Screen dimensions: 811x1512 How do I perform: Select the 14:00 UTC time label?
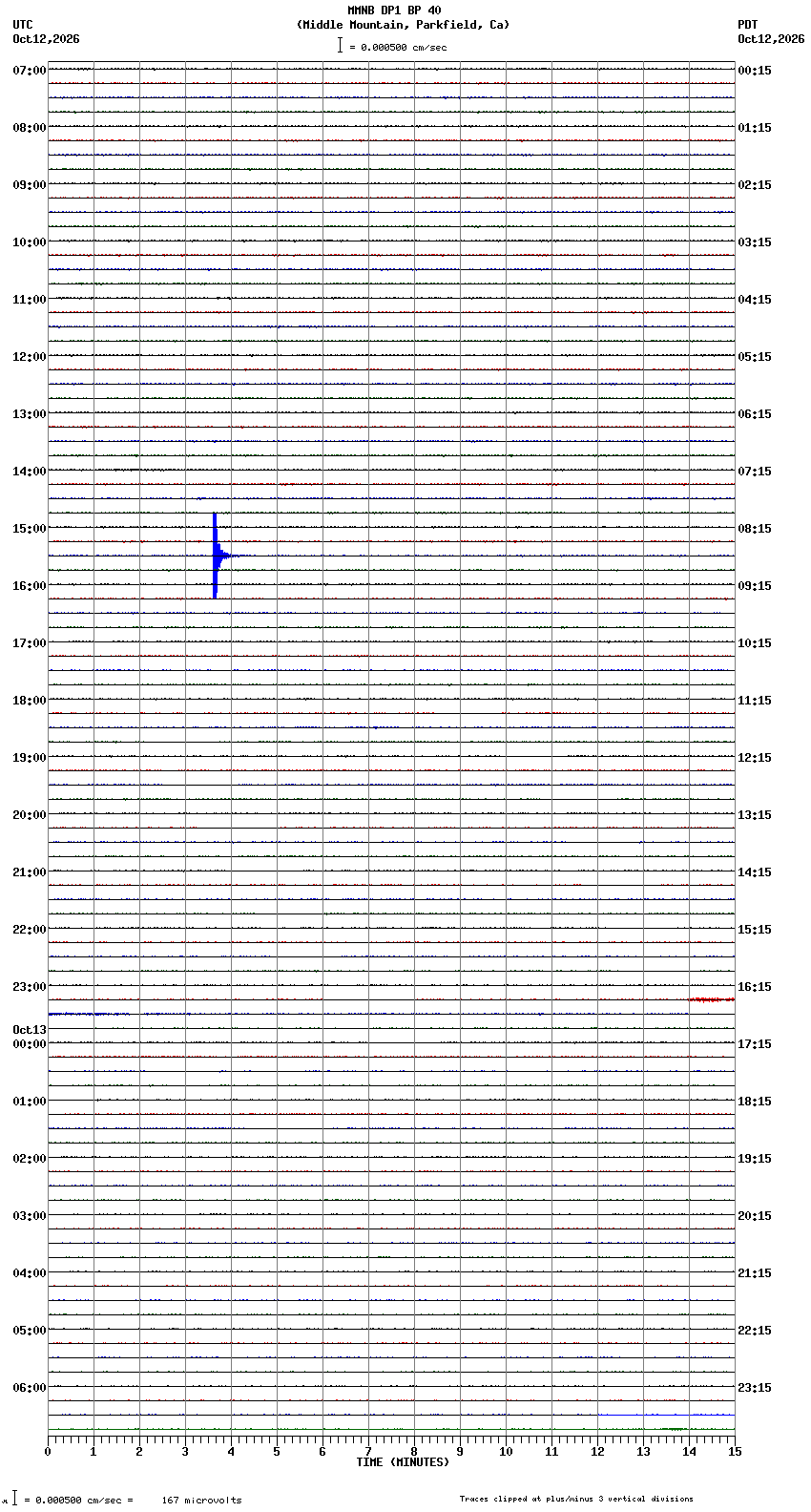coord(30,472)
